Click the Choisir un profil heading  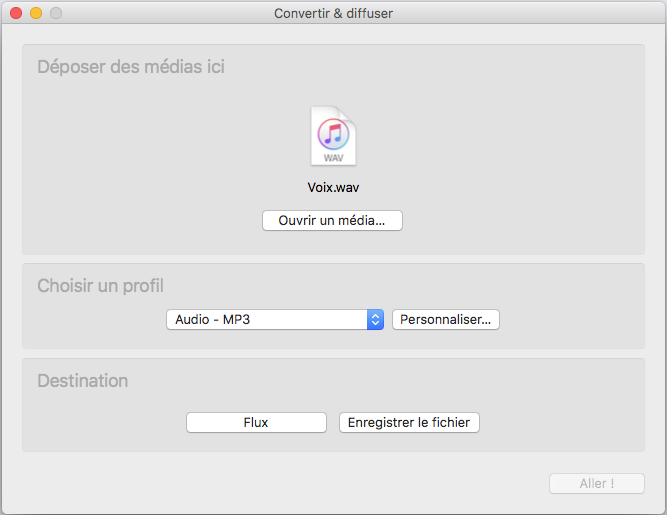coord(100,286)
